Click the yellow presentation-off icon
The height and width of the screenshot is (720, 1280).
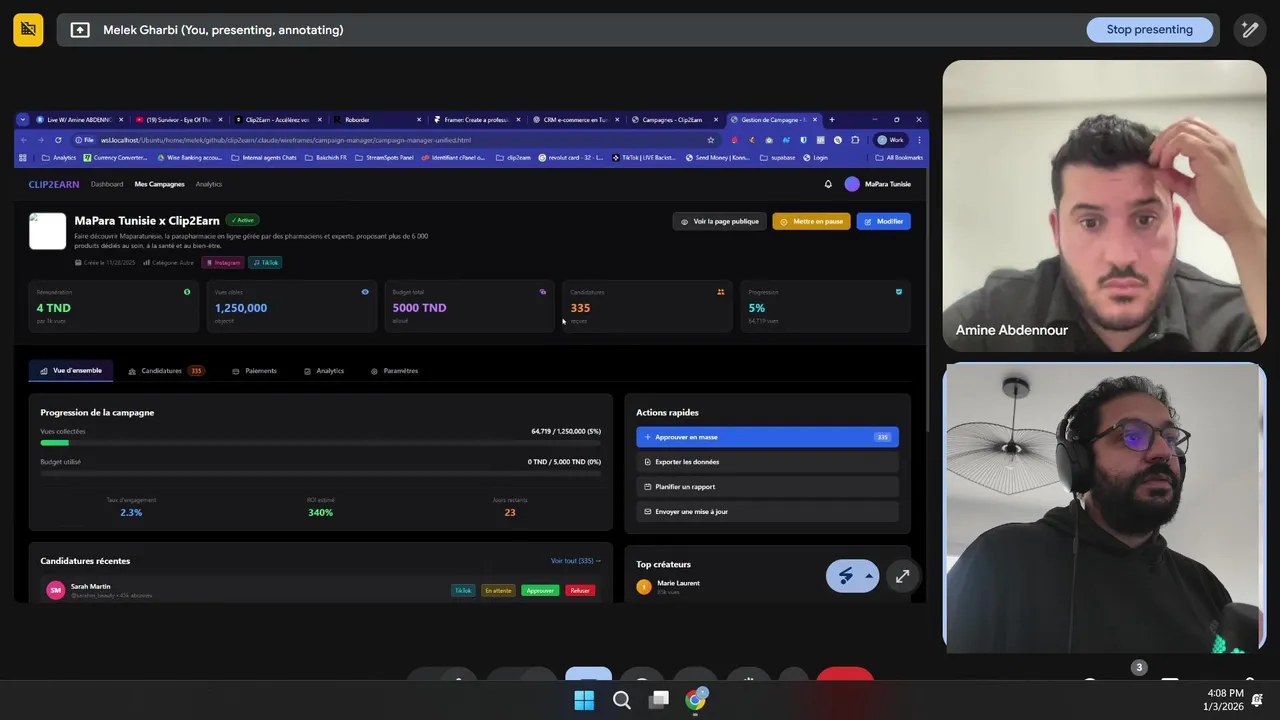(28, 29)
